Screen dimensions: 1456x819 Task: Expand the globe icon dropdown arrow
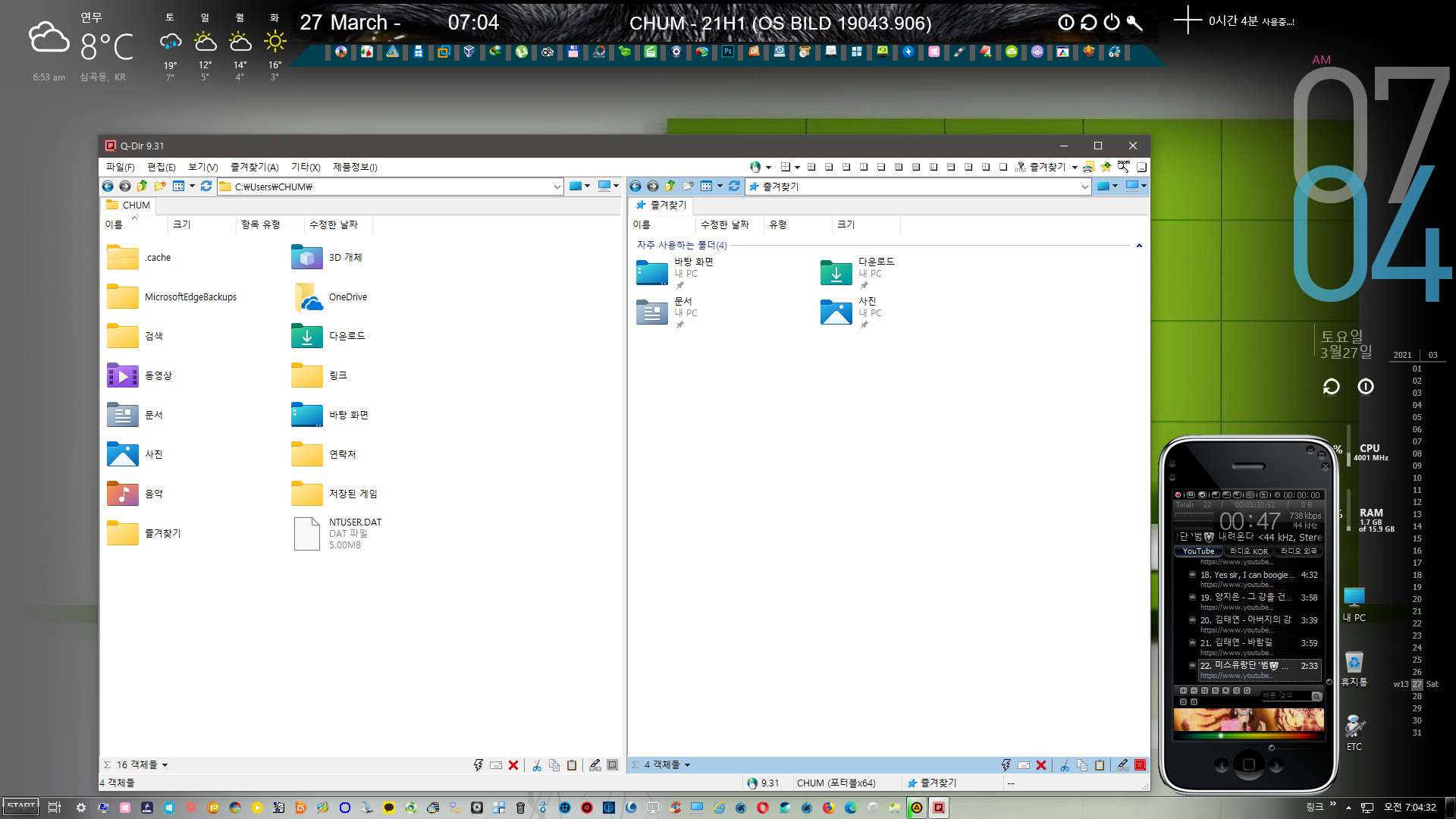(x=768, y=168)
